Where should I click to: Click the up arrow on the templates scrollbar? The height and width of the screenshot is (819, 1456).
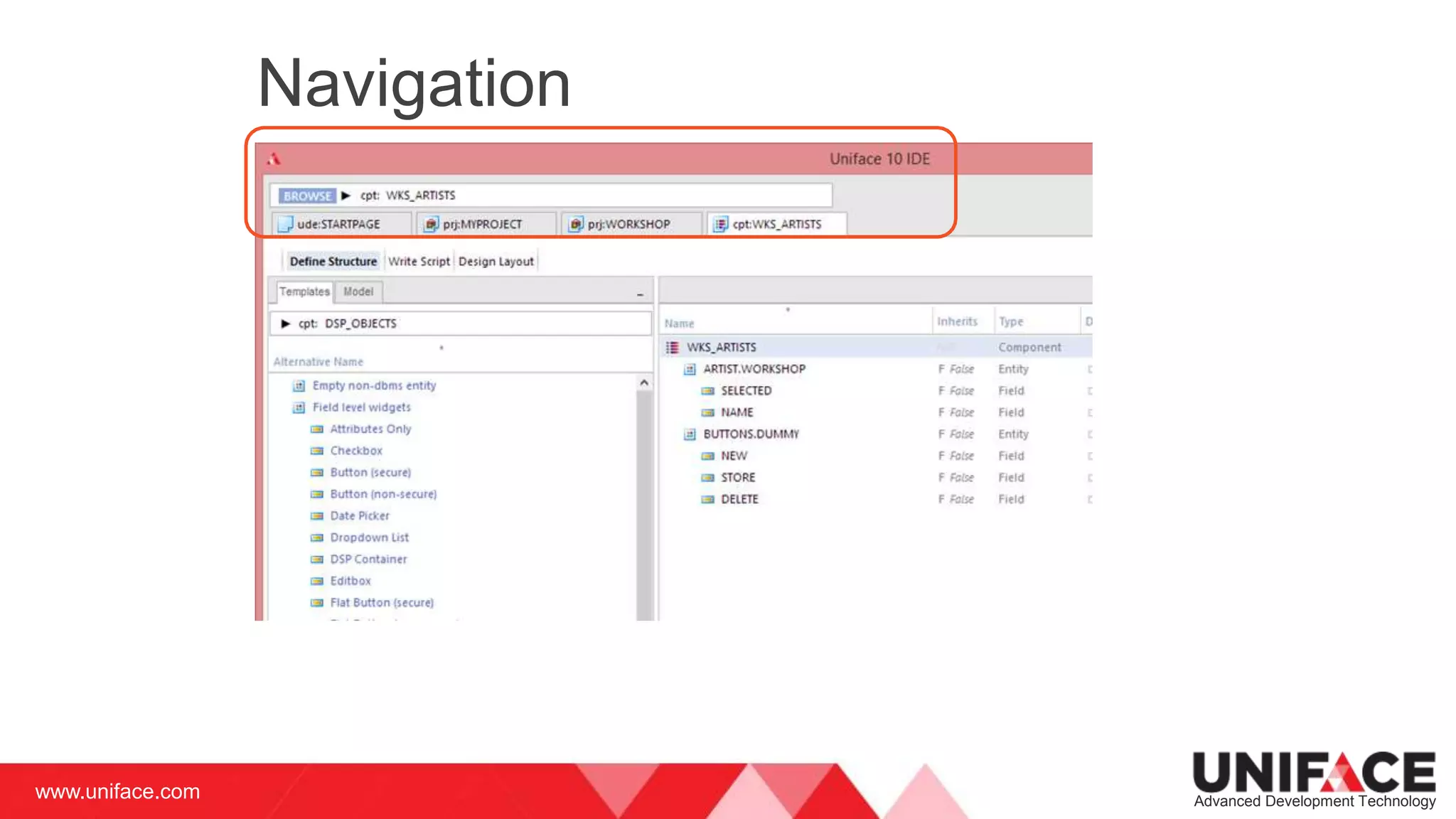(x=644, y=382)
